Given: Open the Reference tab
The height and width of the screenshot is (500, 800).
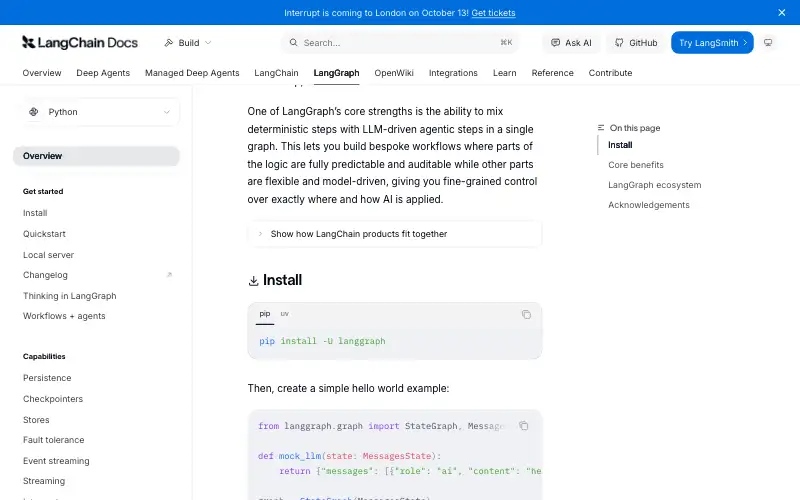Looking at the screenshot, I should (x=553, y=73).
